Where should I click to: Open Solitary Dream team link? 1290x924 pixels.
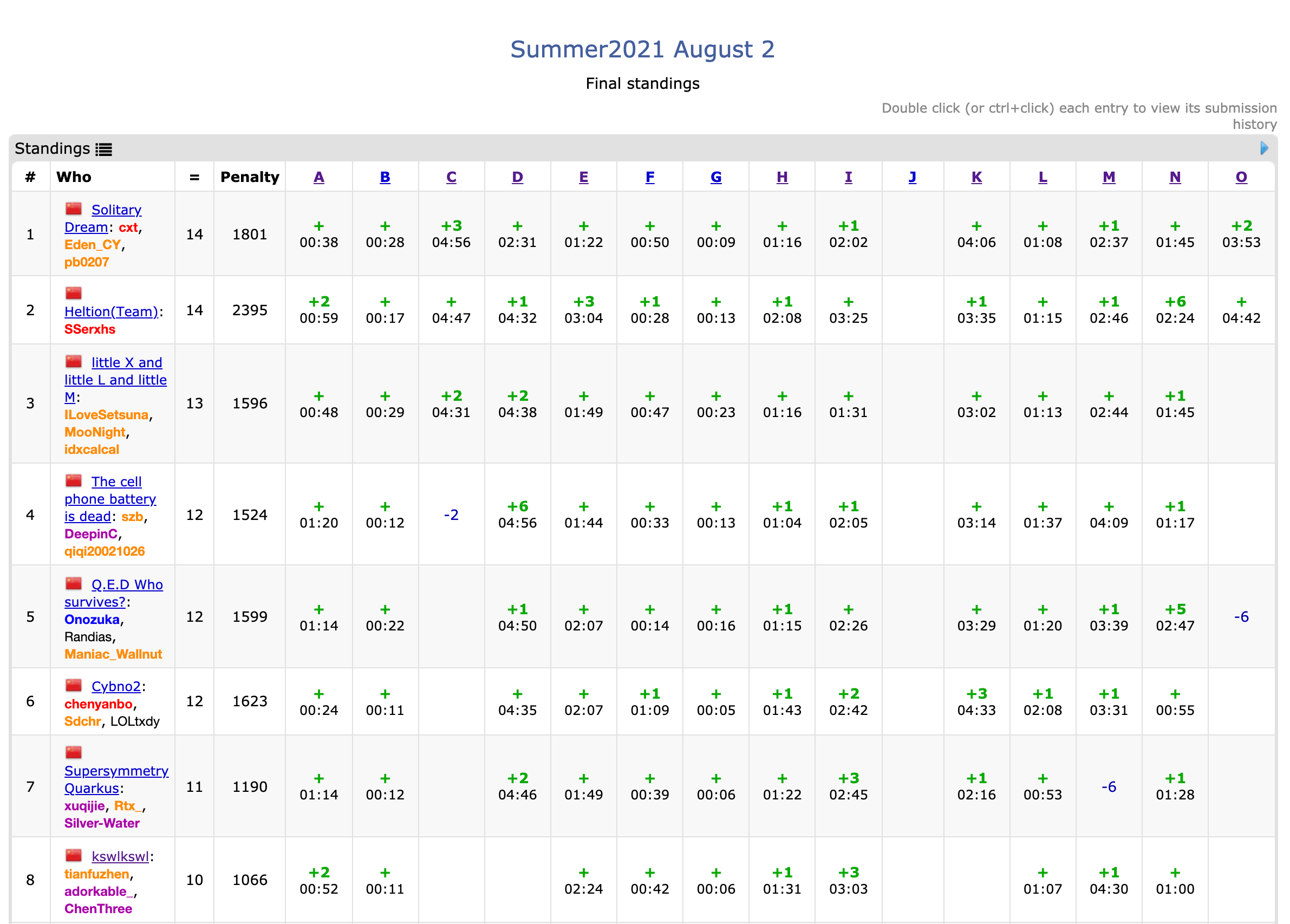(116, 210)
